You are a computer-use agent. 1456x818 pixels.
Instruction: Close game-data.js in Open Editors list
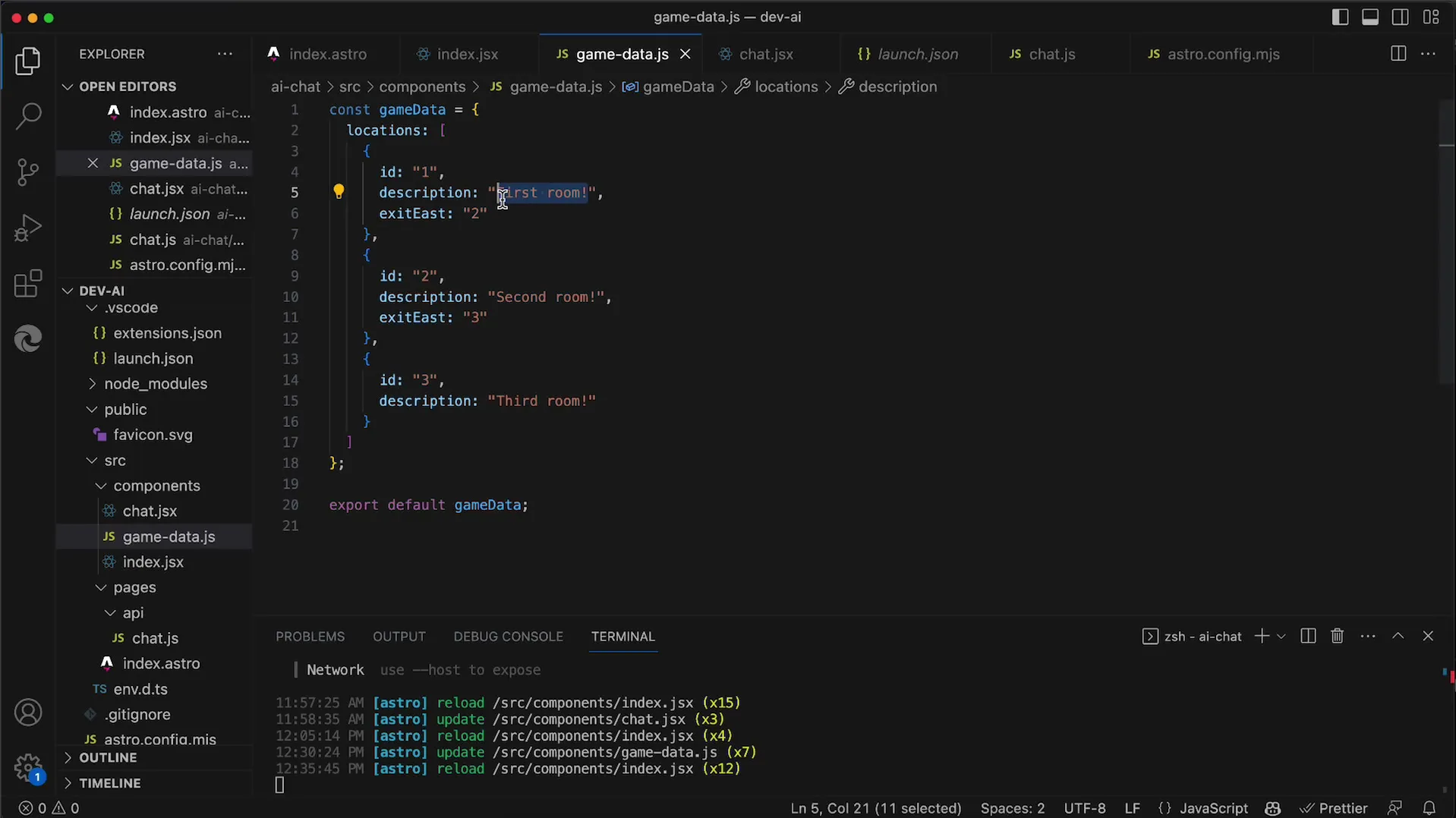point(93,163)
